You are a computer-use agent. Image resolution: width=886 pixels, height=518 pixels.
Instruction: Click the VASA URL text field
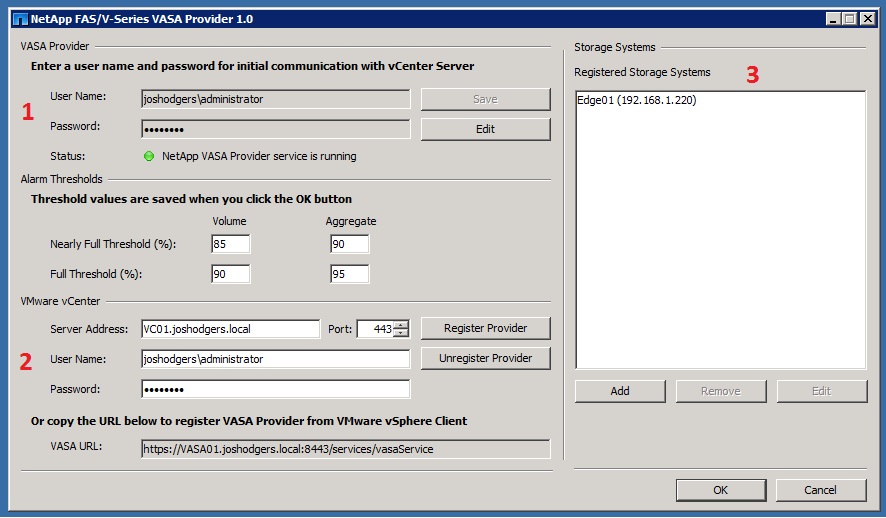point(345,449)
